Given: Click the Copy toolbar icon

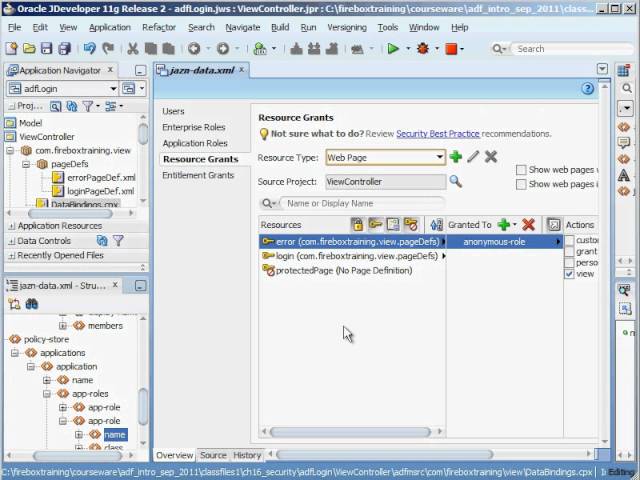Looking at the screenshot, I should [x=151, y=49].
